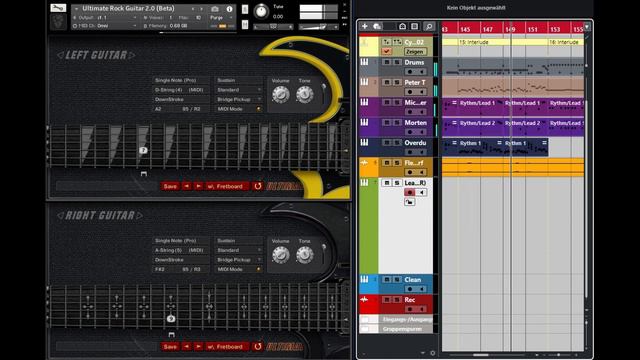This screenshot has width=640, height=360.
Task: Adjust the Right Guitar Tone knob
Action: coord(304,256)
